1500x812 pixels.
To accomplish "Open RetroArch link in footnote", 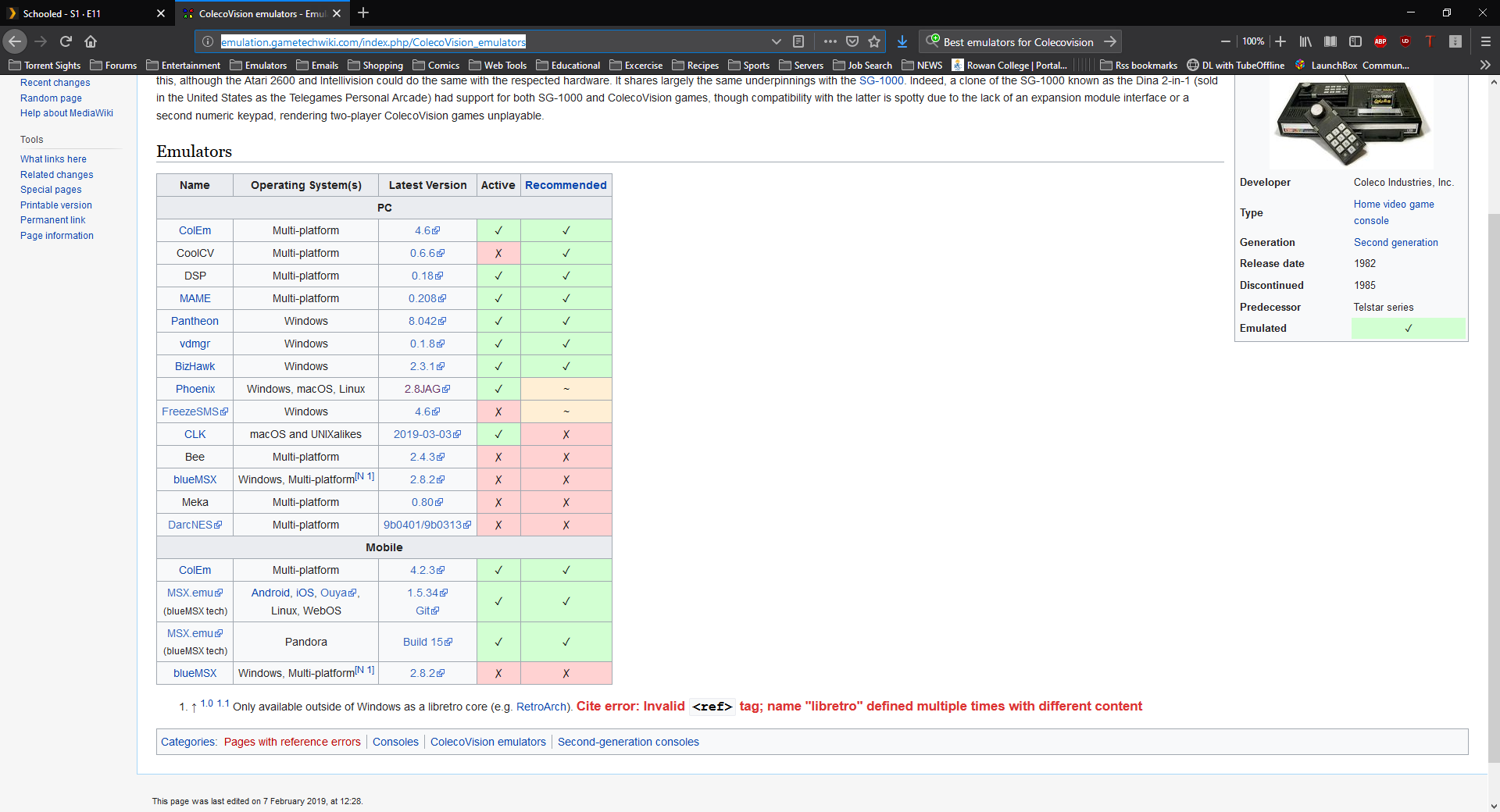I will coord(542,707).
